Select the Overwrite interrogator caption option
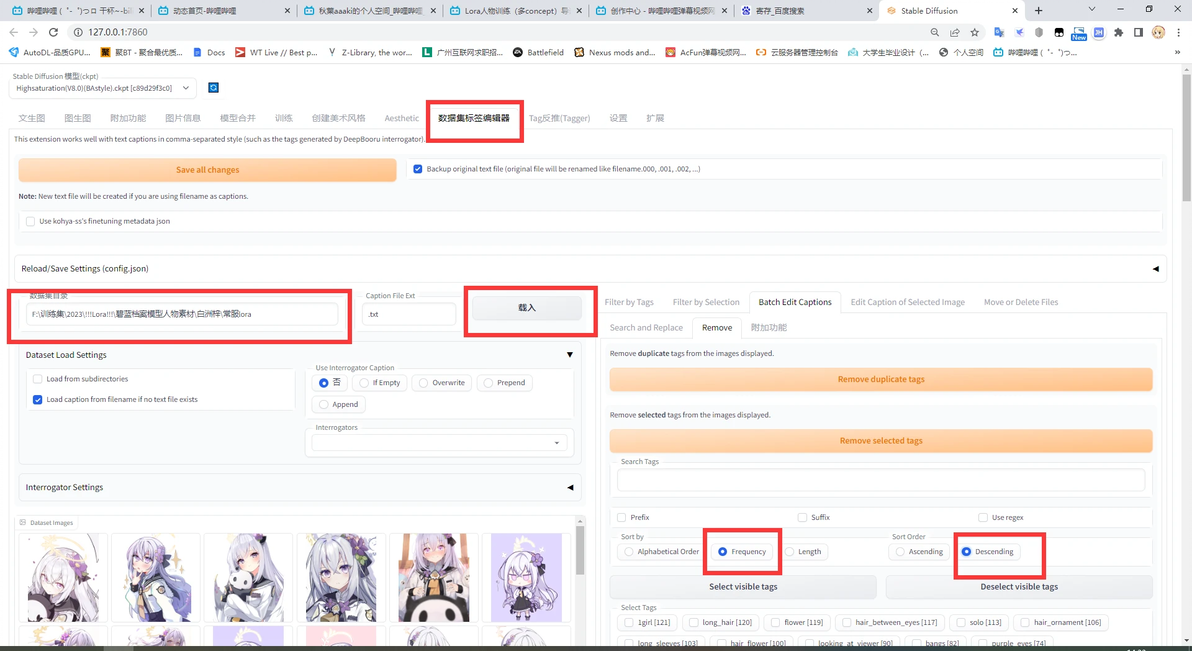Screen dimensions: 1192x651 point(442,383)
